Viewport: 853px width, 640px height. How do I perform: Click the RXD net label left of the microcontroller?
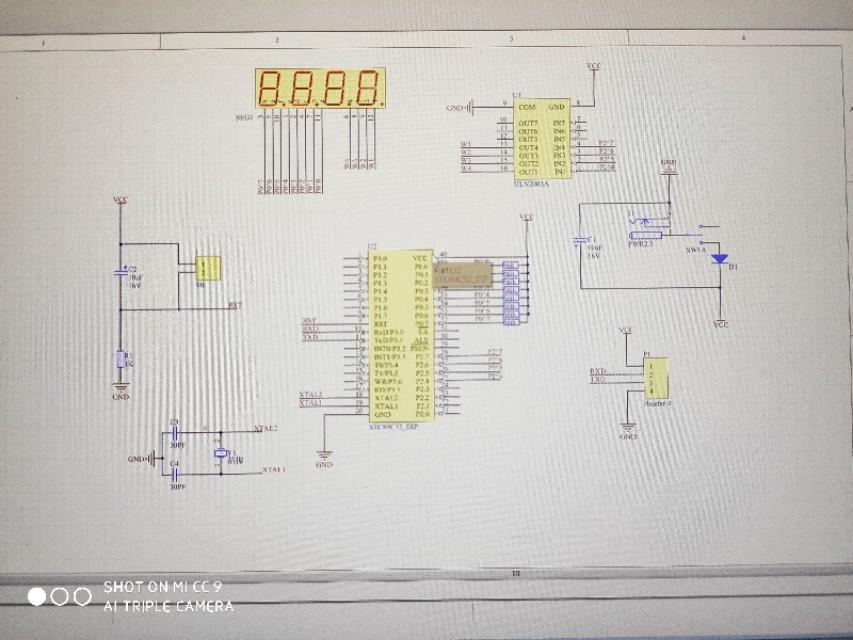point(310,329)
